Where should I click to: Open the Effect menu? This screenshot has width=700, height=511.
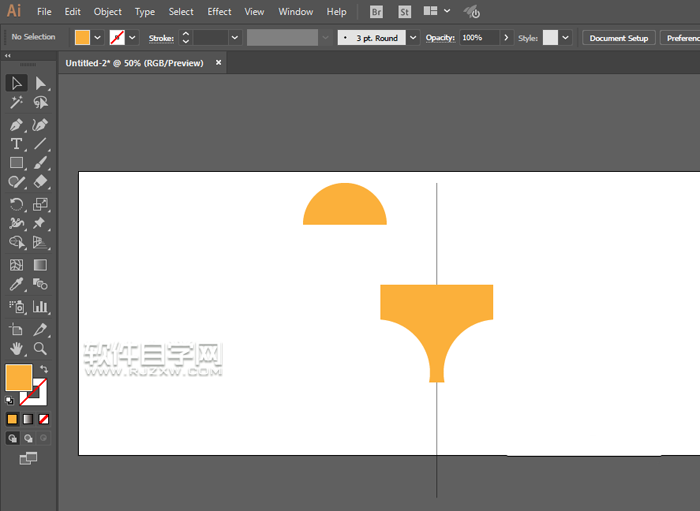(219, 12)
